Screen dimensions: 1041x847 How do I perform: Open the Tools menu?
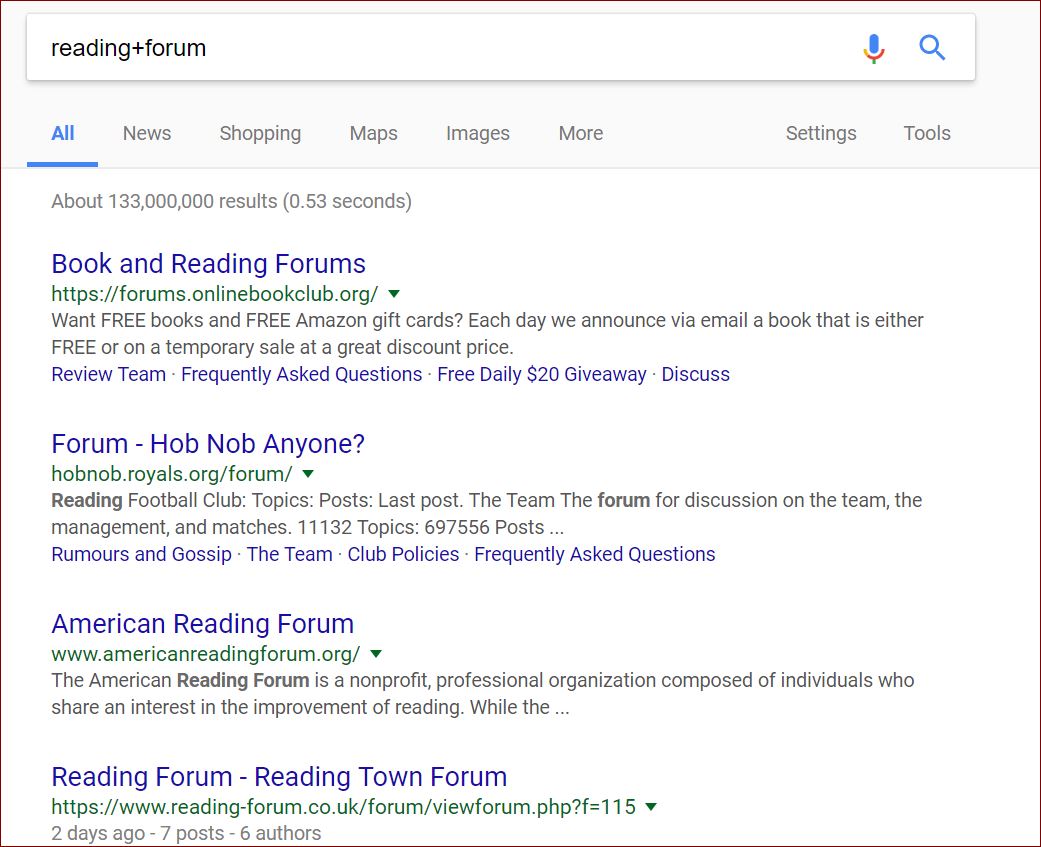coord(926,133)
